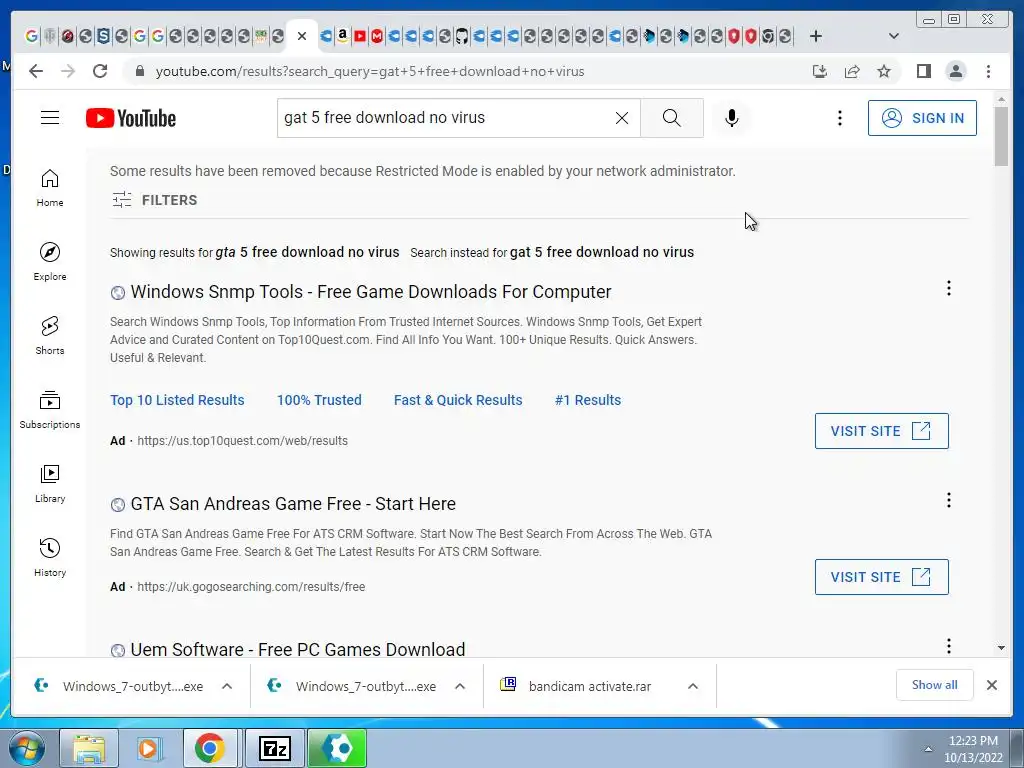This screenshot has width=1024, height=768.
Task: Switch to the GitHub tab
Action: click(462, 36)
